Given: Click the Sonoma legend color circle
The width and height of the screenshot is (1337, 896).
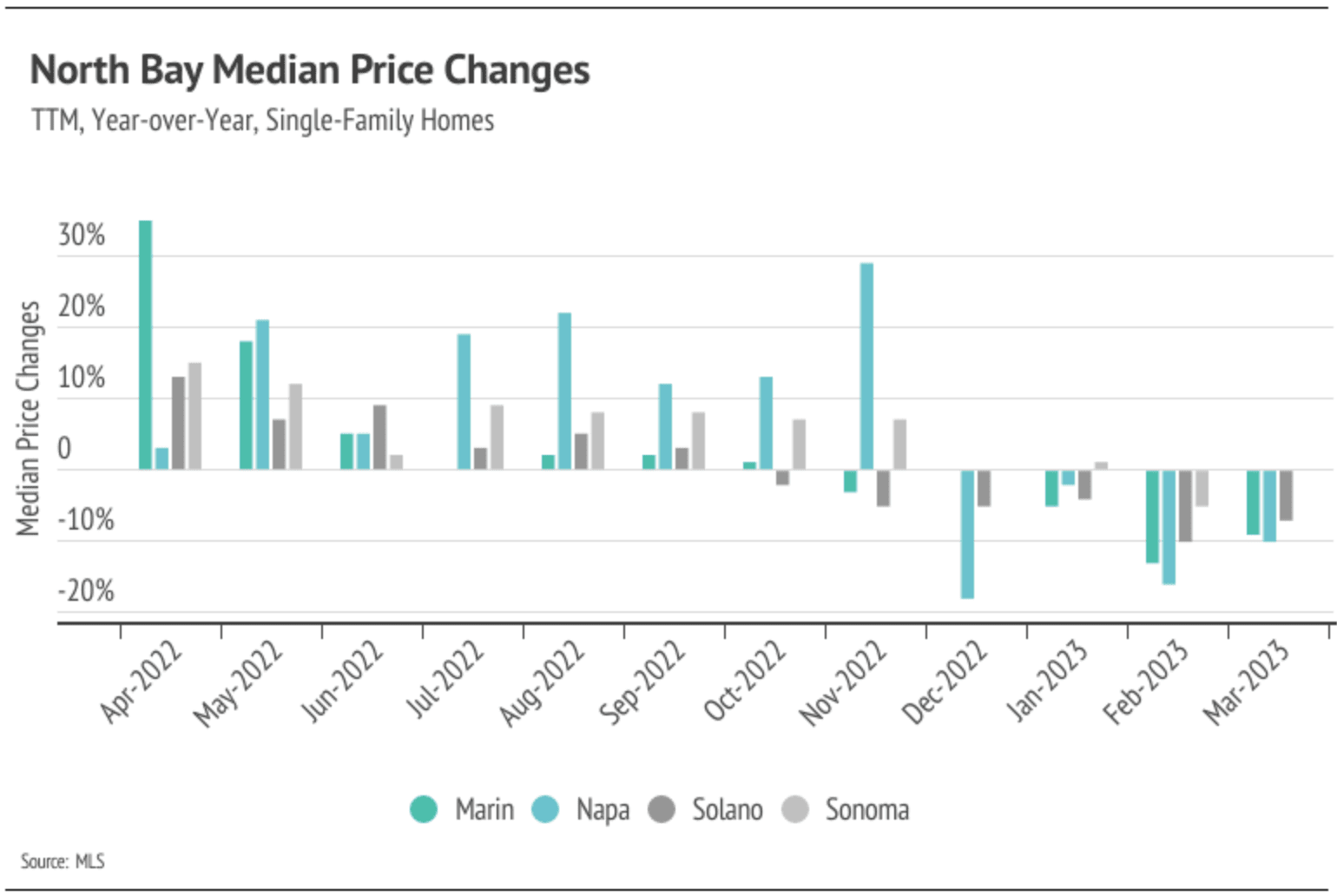Looking at the screenshot, I should tap(795, 809).
